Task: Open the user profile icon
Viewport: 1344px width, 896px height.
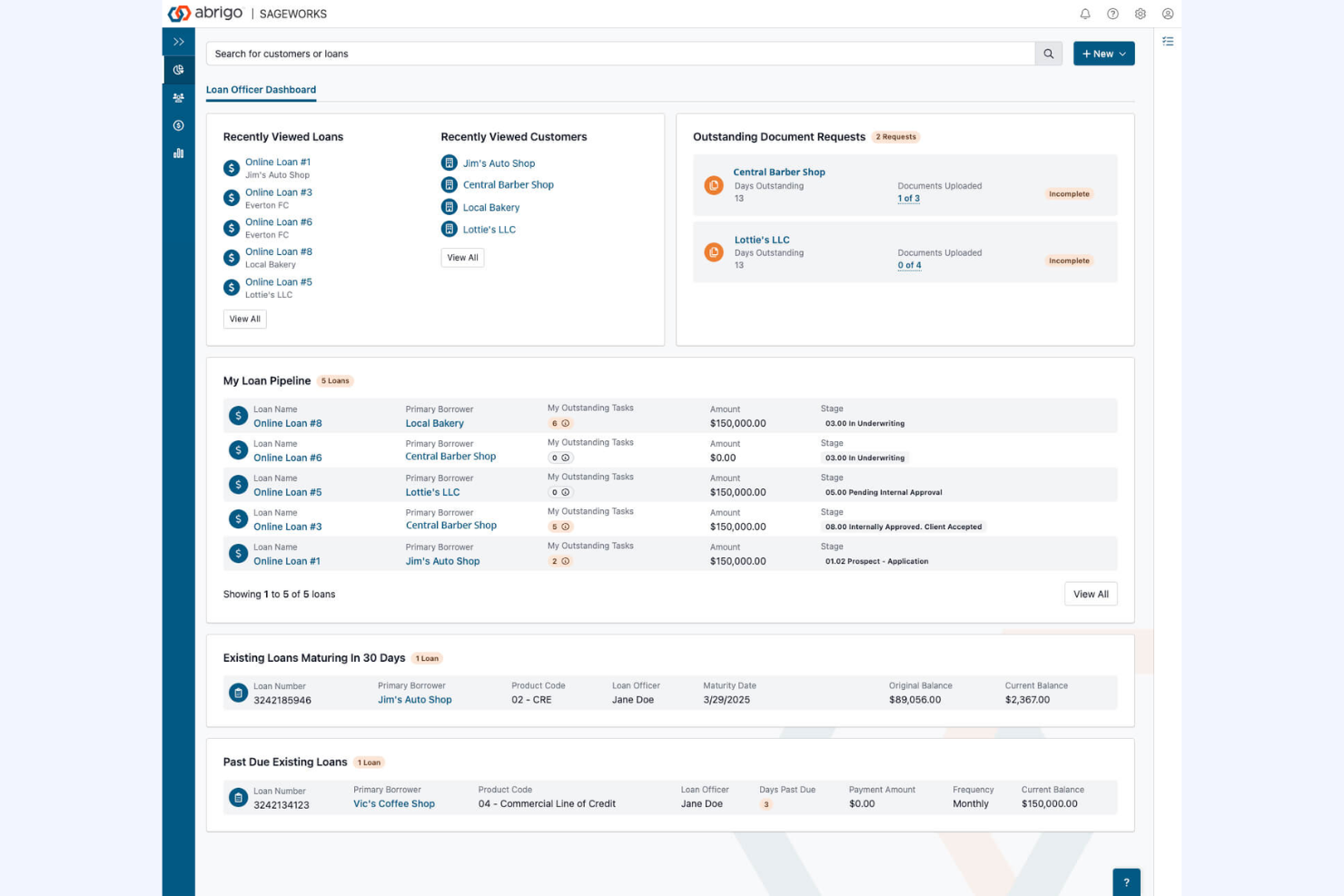Action: click(1169, 14)
